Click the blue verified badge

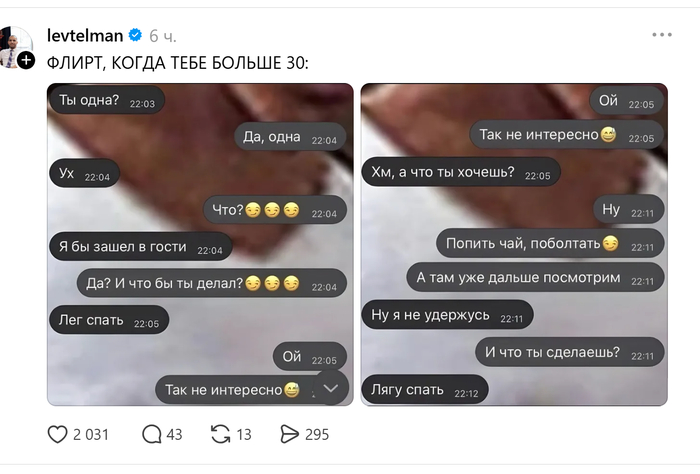point(135,35)
